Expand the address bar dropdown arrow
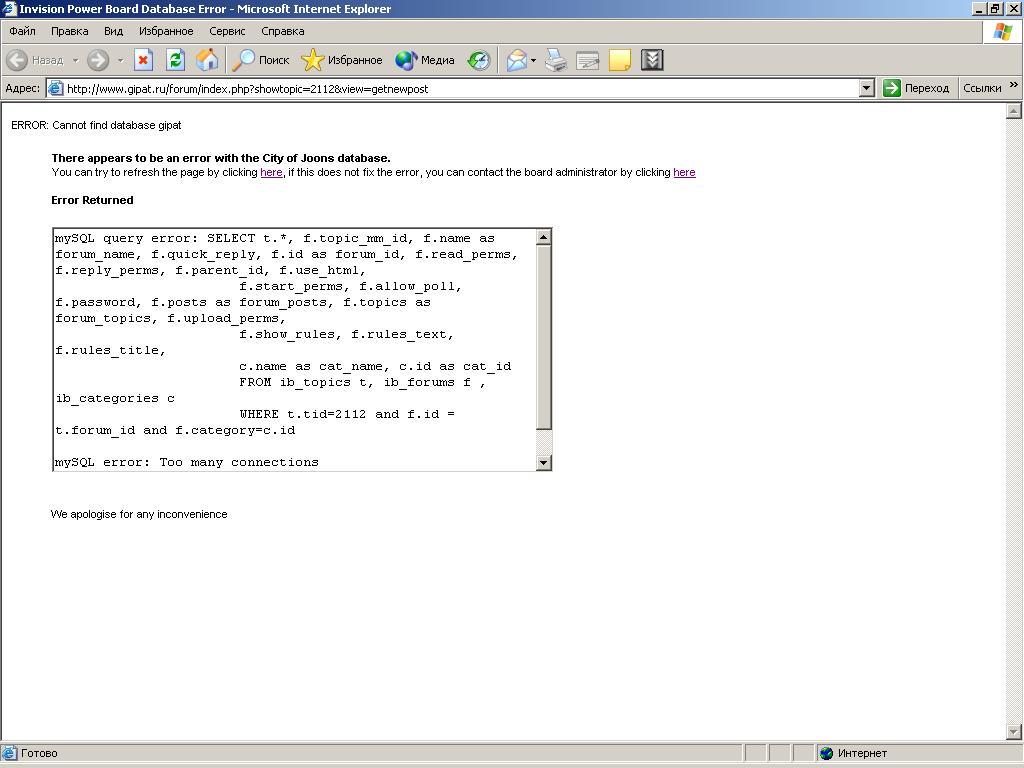Image resolution: width=1024 pixels, height=768 pixels. pos(867,88)
